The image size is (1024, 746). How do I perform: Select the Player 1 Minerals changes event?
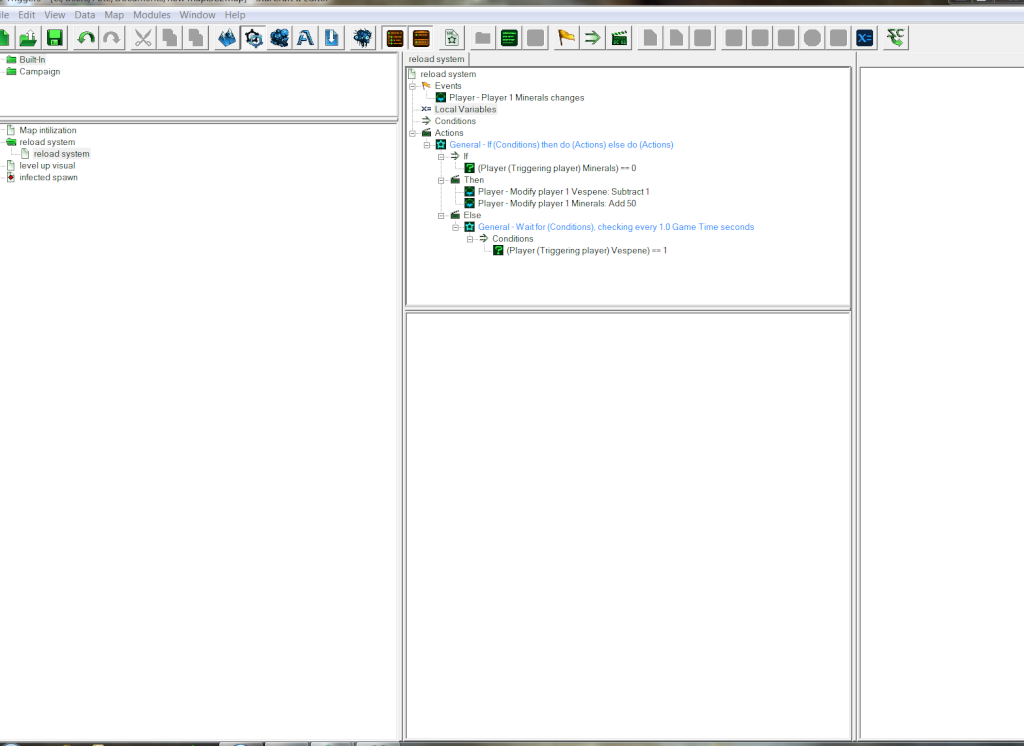coord(517,97)
